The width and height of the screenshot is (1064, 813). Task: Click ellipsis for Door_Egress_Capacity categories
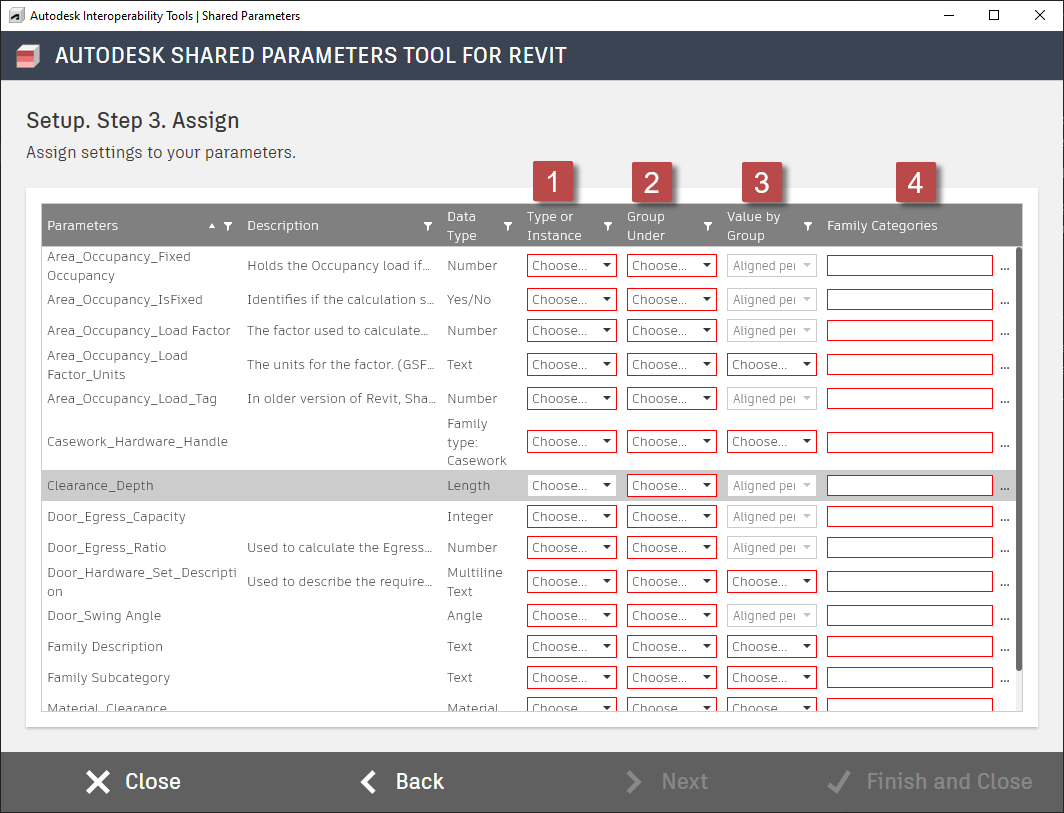(x=1005, y=519)
